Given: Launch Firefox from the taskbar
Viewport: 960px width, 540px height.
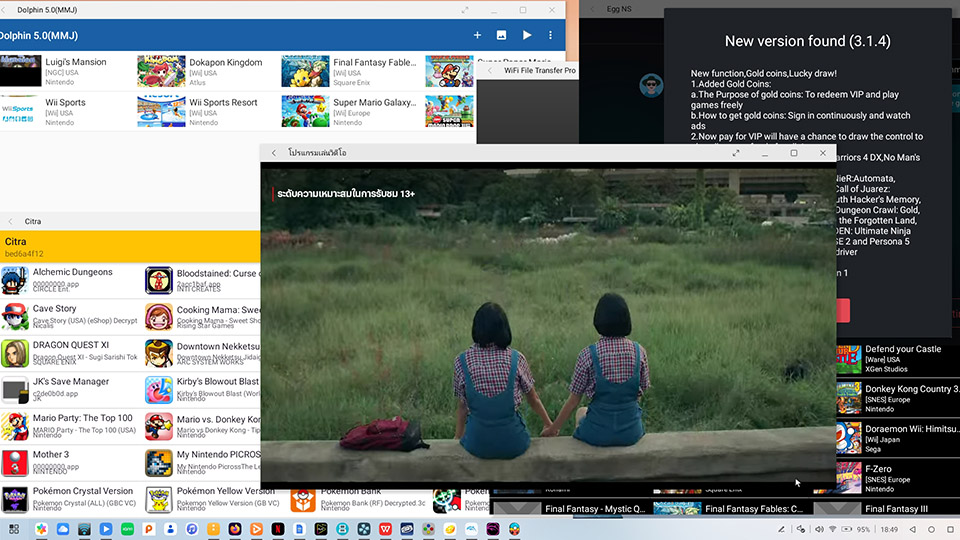Looking at the screenshot, I should 234,529.
